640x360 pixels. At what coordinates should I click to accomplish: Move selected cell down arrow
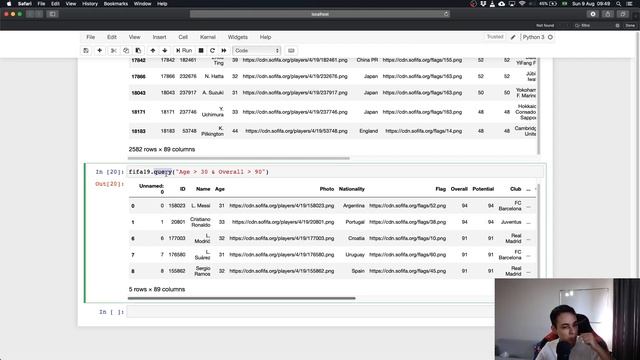coord(164,51)
